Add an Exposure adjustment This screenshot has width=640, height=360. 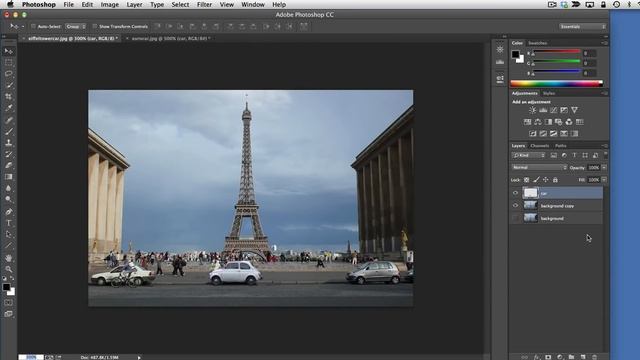(x=564, y=110)
